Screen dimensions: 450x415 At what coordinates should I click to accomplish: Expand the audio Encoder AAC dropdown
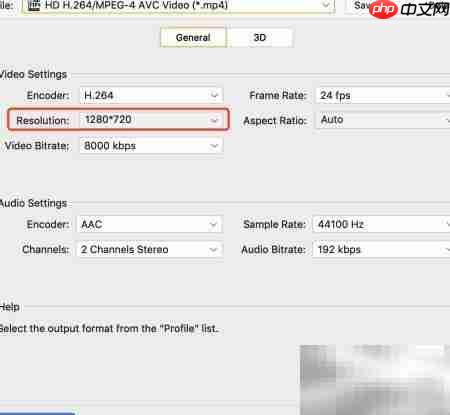click(149, 224)
